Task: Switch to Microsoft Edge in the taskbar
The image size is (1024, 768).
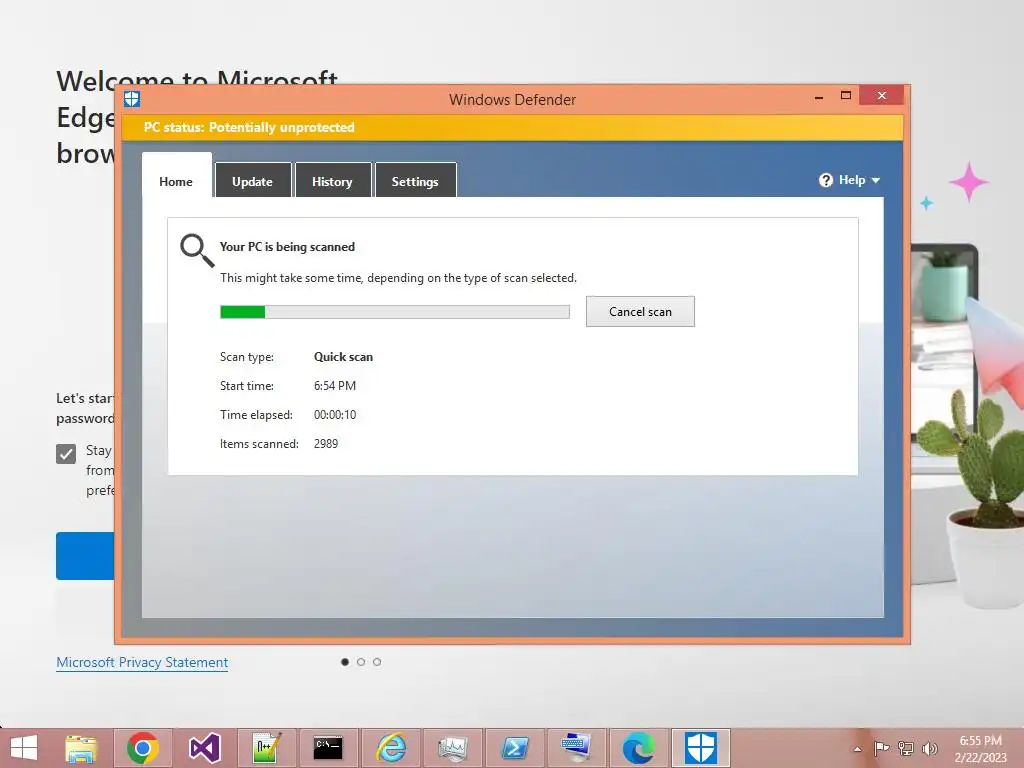Action: pyautogui.click(x=638, y=748)
